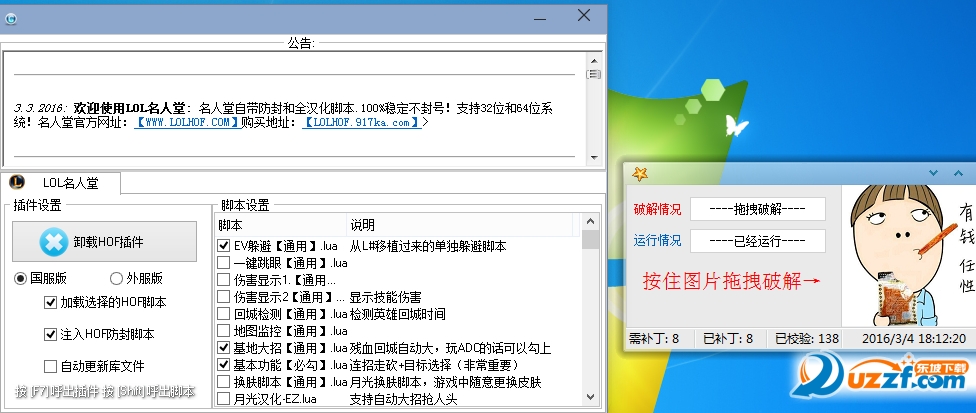Viewport: 976px width, 413px height.
Task: Click the 破解情况 label
Action: pyautogui.click(x=657, y=209)
